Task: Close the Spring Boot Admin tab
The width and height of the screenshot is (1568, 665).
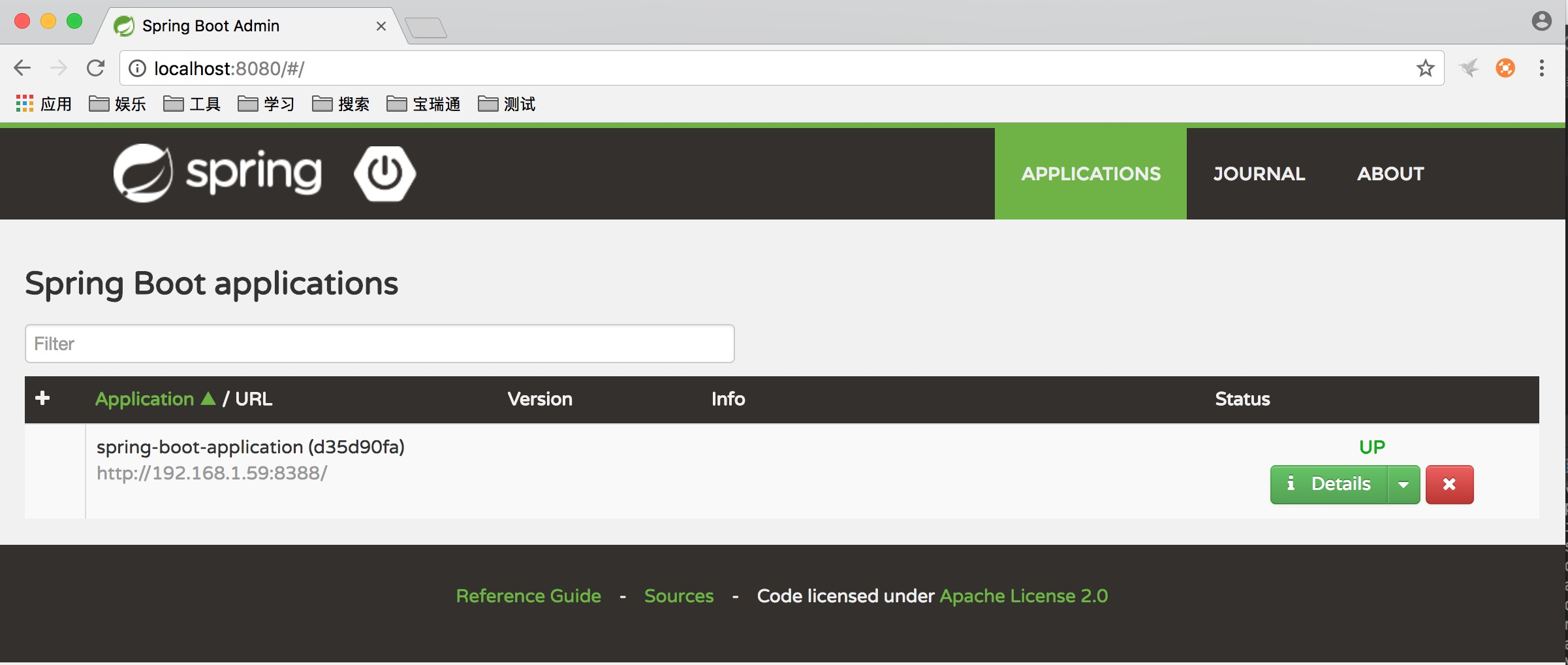Action: pyautogui.click(x=381, y=26)
